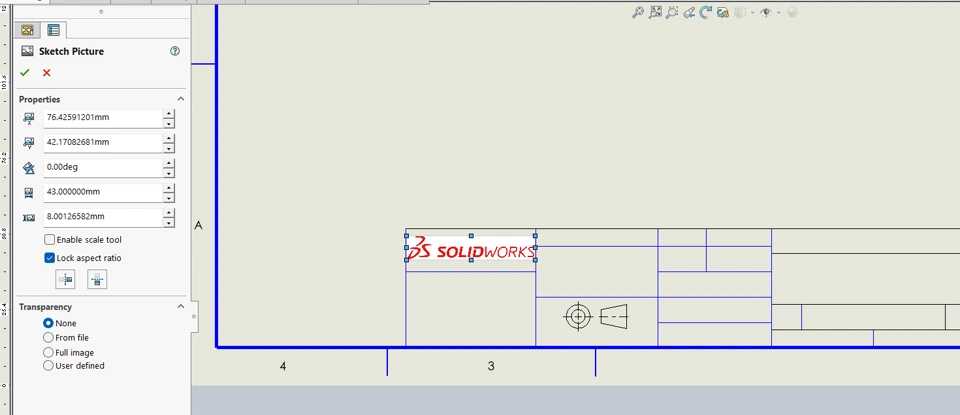Select User defined transparency option
The width and height of the screenshot is (960, 415).
tap(48, 365)
